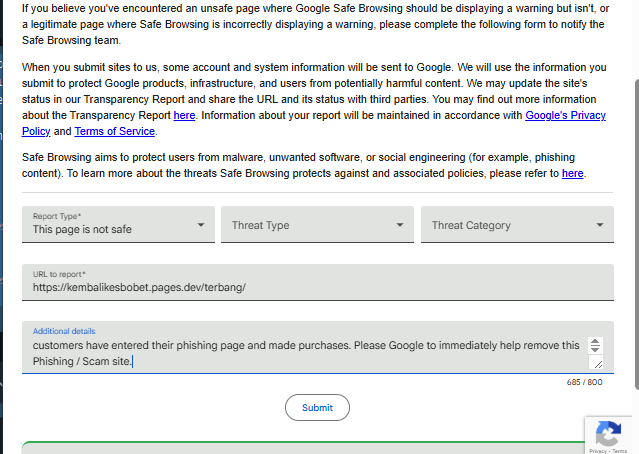Click the 685 / 800 character counter

[x=584, y=382]
